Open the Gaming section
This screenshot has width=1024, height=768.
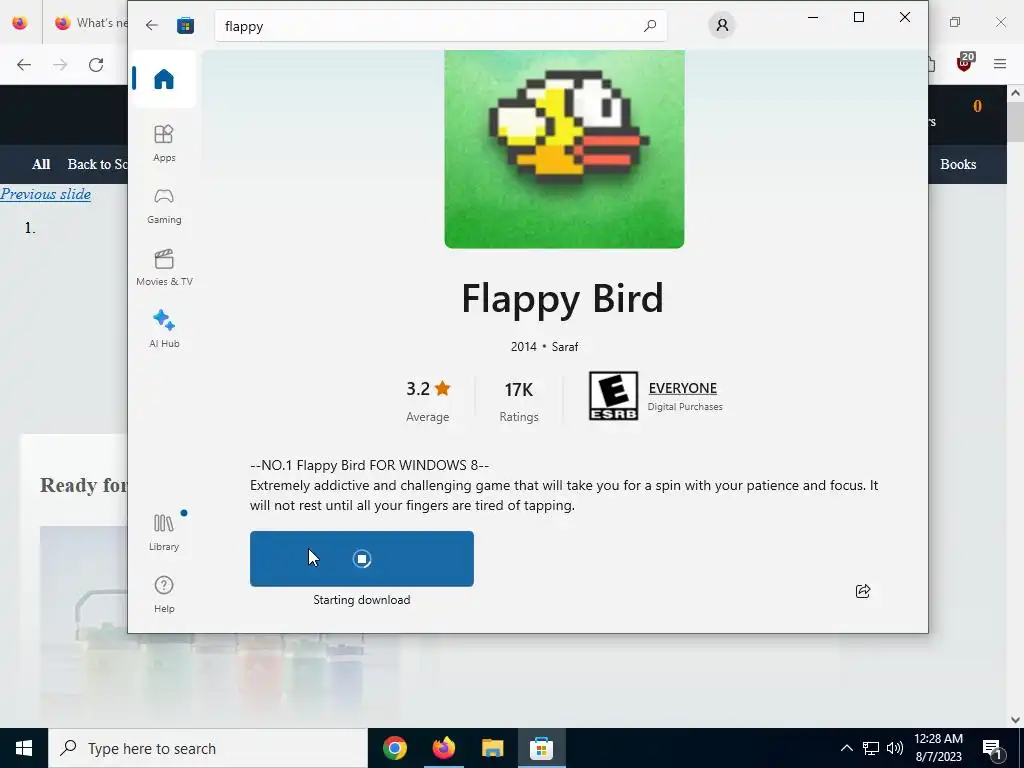(164, 206)
